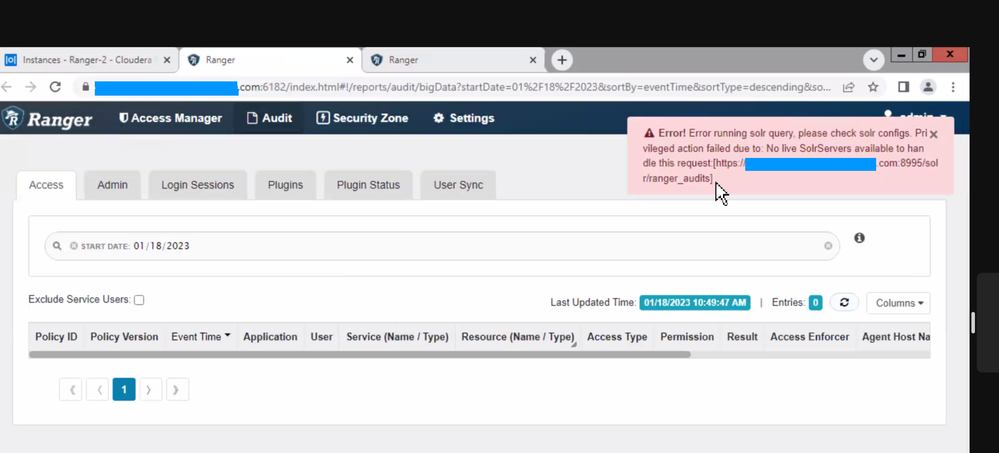The image size is (999, 453).
Task: Open Settings in the Ranger navbar
Action: 463,118
